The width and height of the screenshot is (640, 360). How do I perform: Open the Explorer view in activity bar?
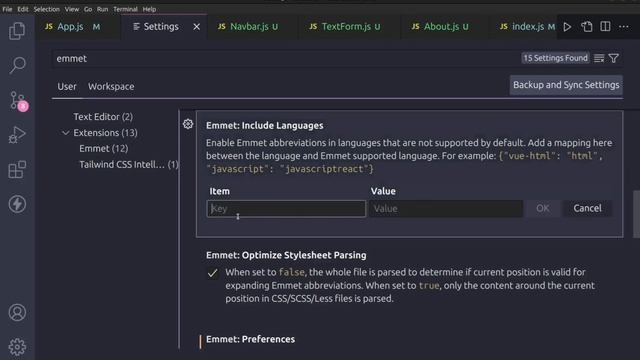(x=17, y=31)
